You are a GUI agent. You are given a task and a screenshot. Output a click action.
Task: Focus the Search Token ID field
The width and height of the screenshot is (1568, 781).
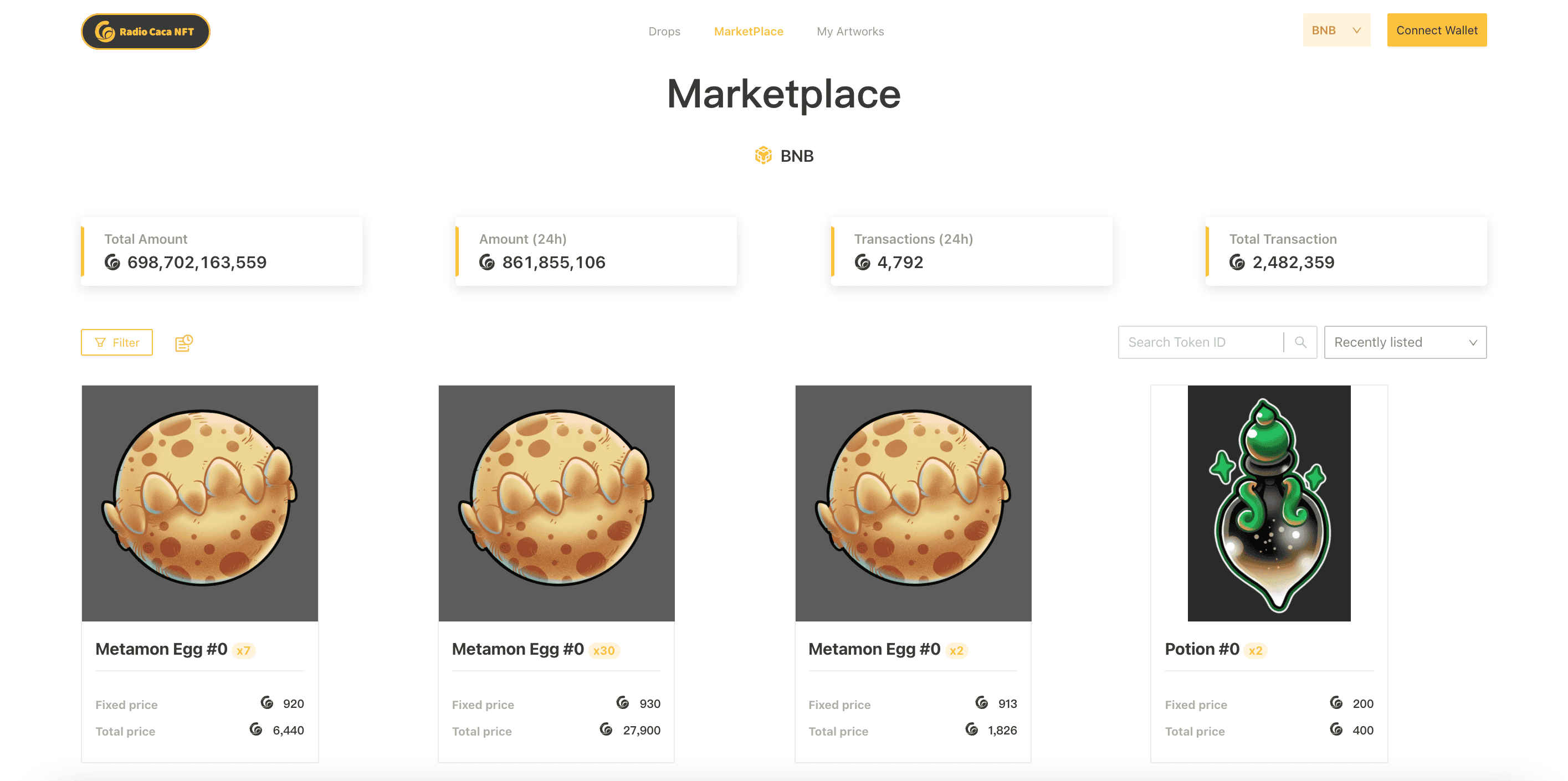(x=1201, y=342)
